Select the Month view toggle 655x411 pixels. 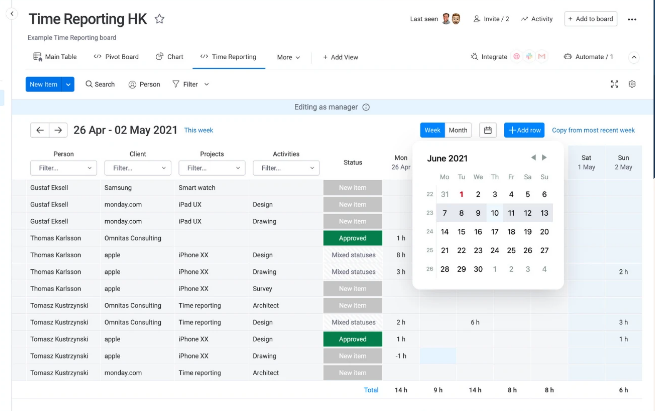coord(458,130)
